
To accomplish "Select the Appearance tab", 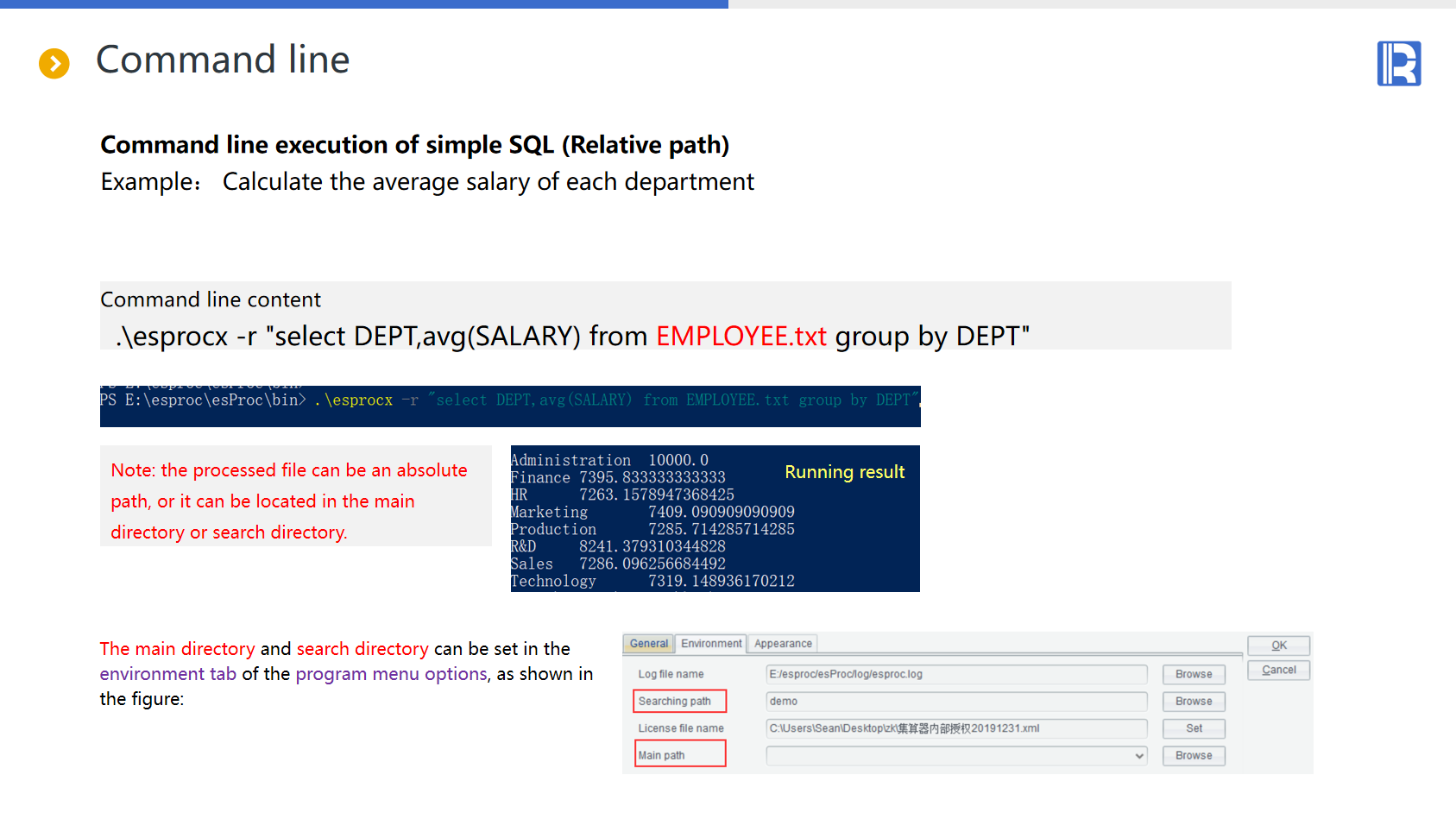I will coord(783,644).
